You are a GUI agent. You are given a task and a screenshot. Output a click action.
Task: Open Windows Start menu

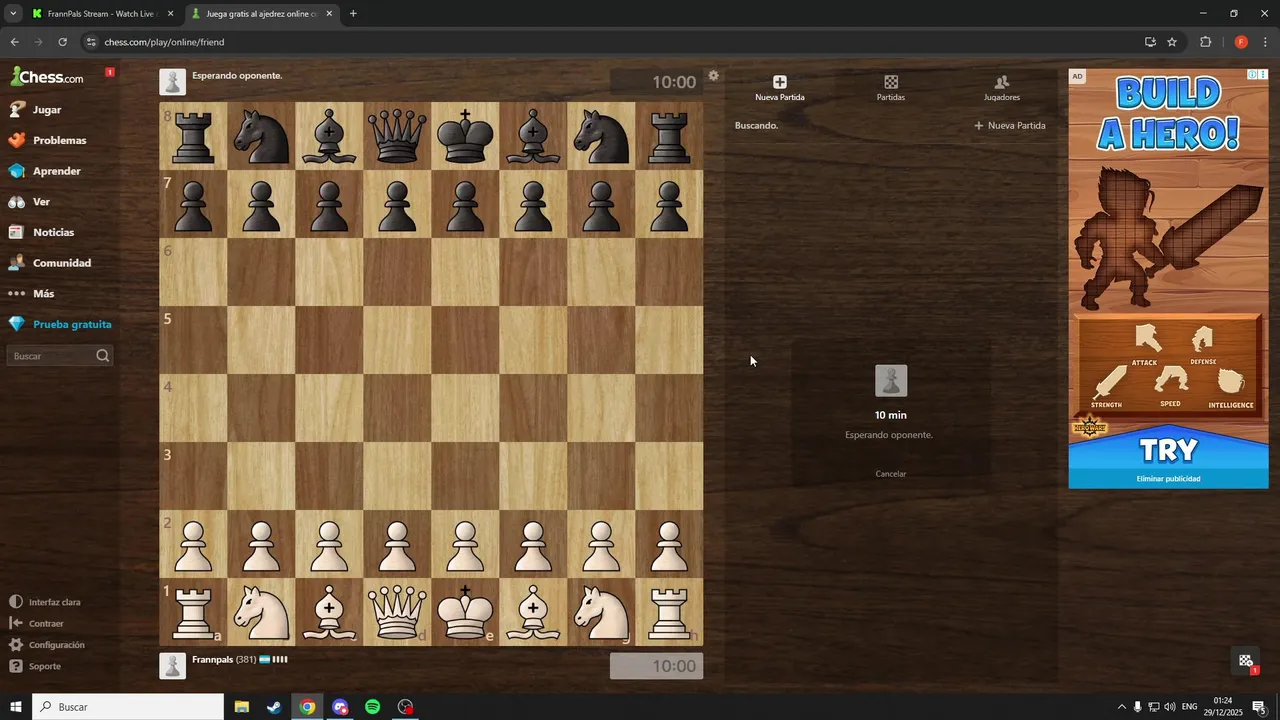16,707
